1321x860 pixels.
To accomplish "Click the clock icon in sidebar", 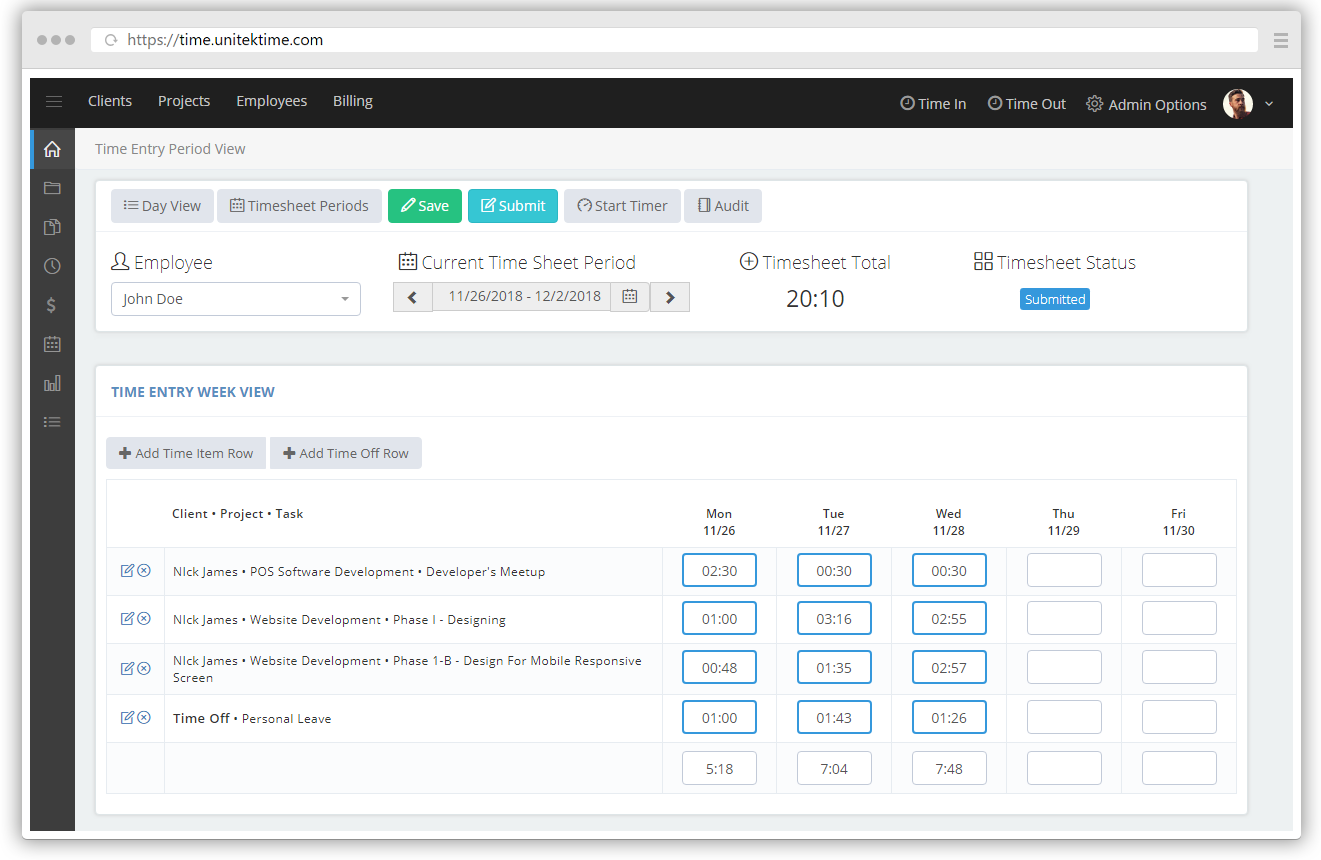I will pyautogui.click(x=52, y=266).
